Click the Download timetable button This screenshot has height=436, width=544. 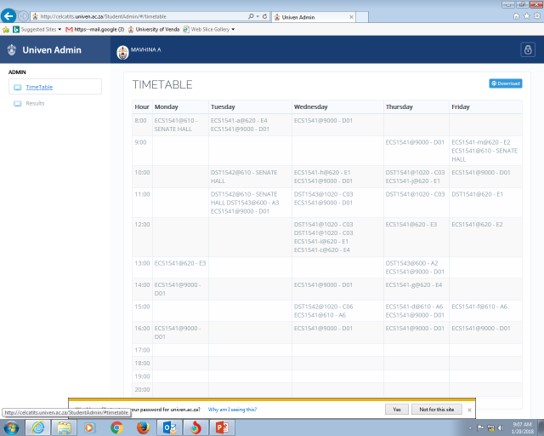tap(505, 84)
